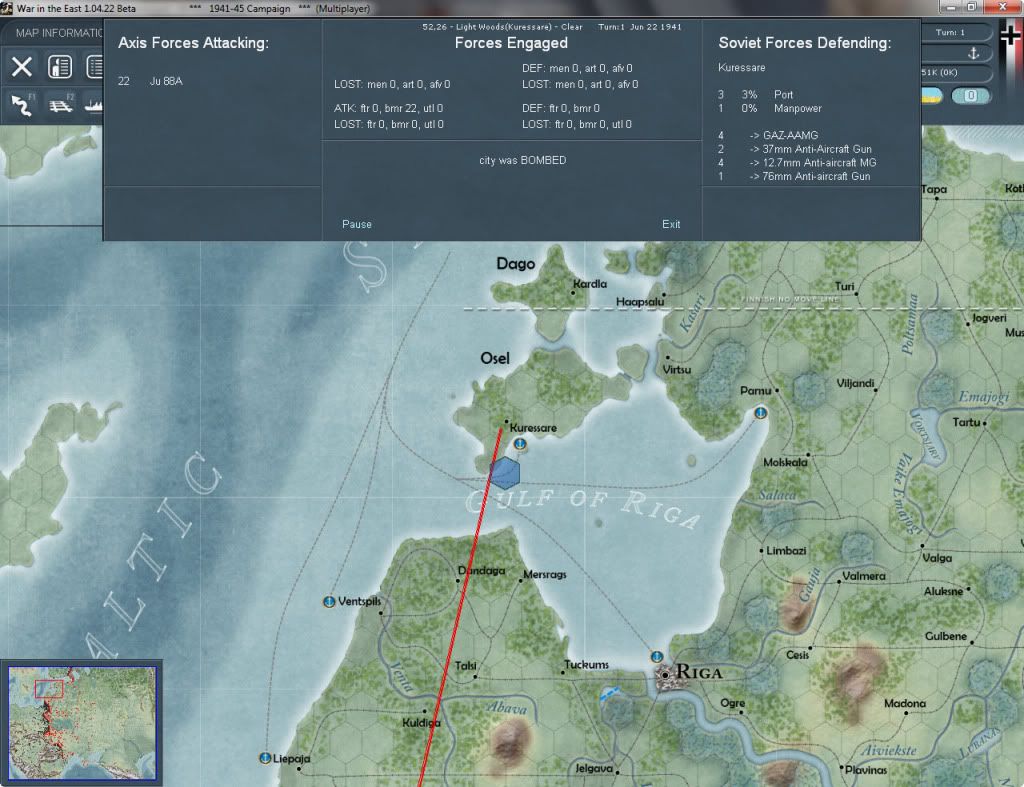
Task: Click the '0' indicator pill top-right
Action: [x=970, y=96]
